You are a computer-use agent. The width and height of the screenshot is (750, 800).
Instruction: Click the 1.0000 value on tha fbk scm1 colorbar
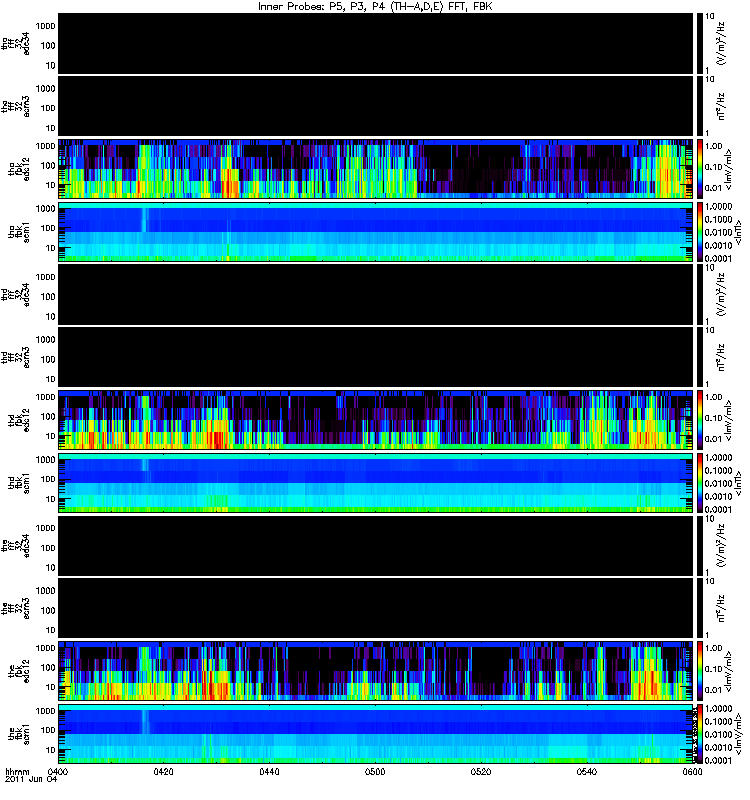point(718,207)
